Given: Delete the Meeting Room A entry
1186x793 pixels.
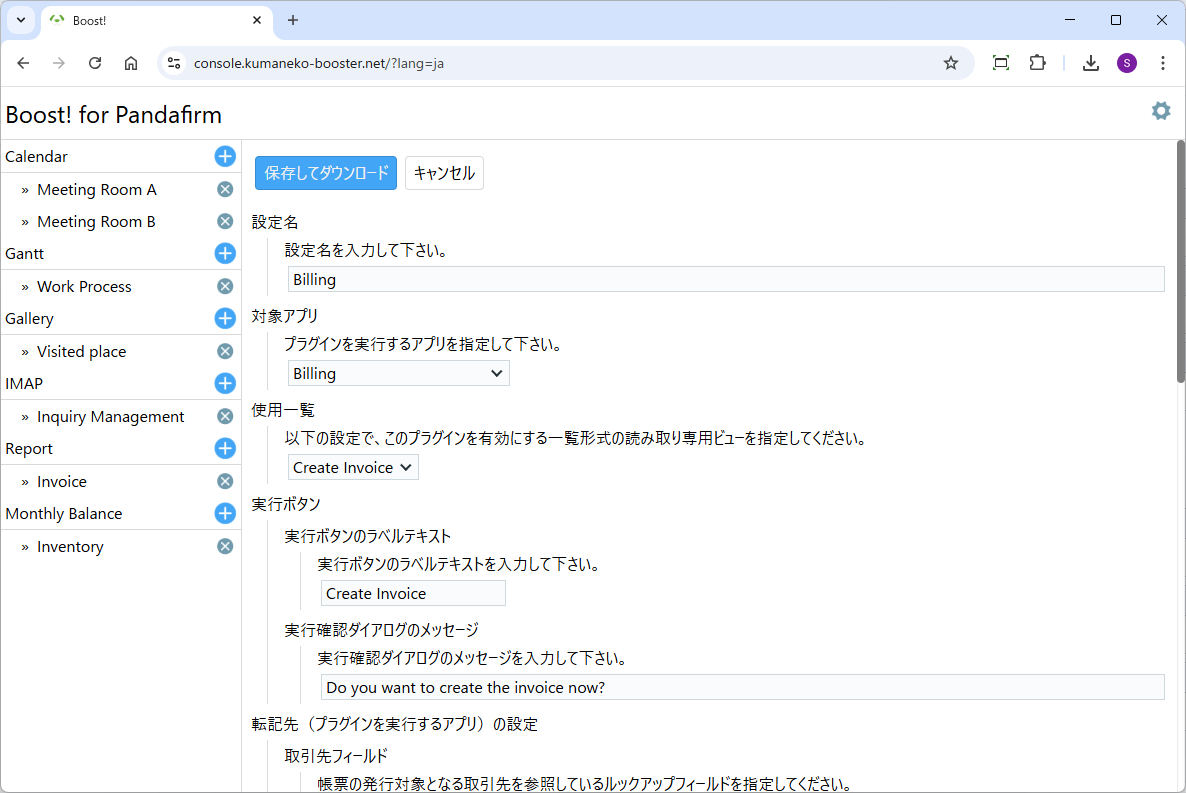Looking at the screenshot, I should pos(225,189).
